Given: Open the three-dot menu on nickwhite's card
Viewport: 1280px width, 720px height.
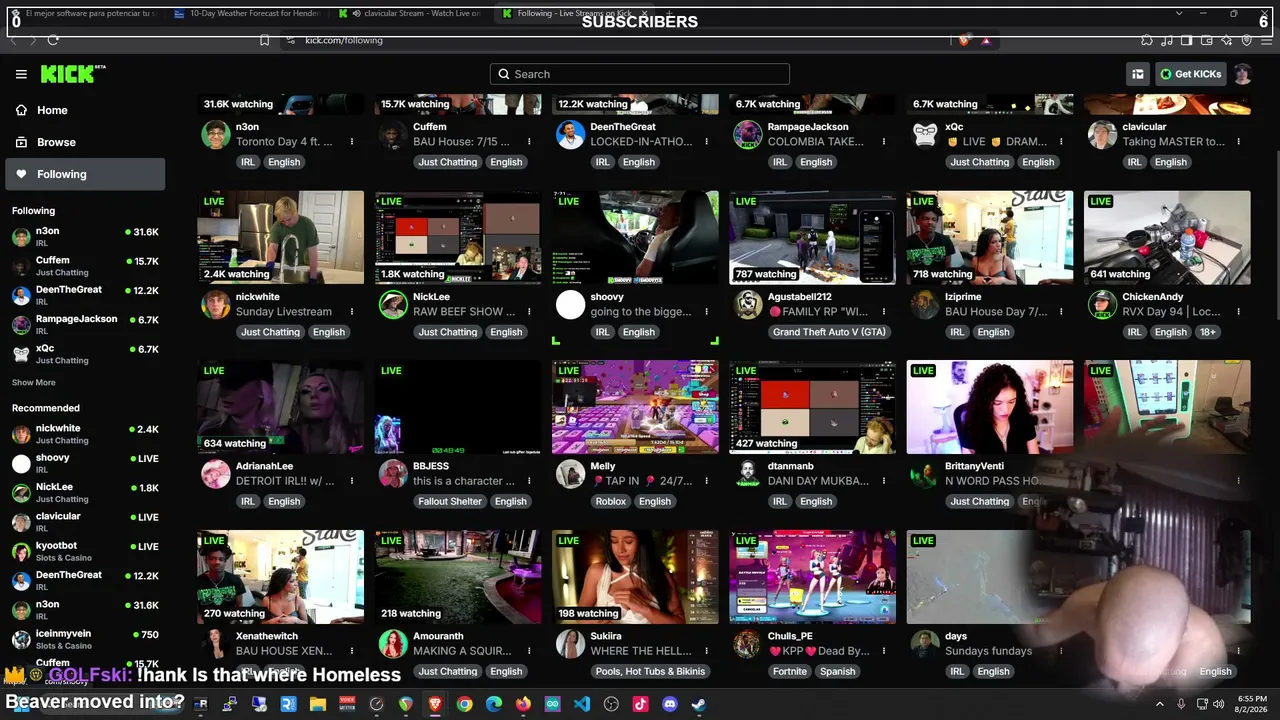Looking at the screenshot, I should (351, 312).
